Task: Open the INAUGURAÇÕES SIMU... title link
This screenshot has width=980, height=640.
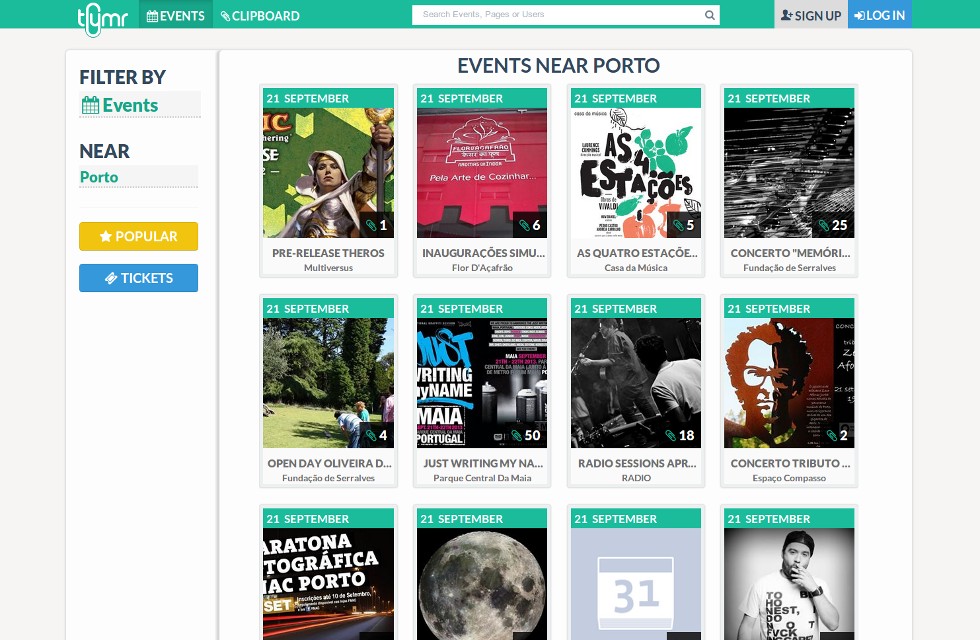Action: pyautogui.click(x=483, y=253)
